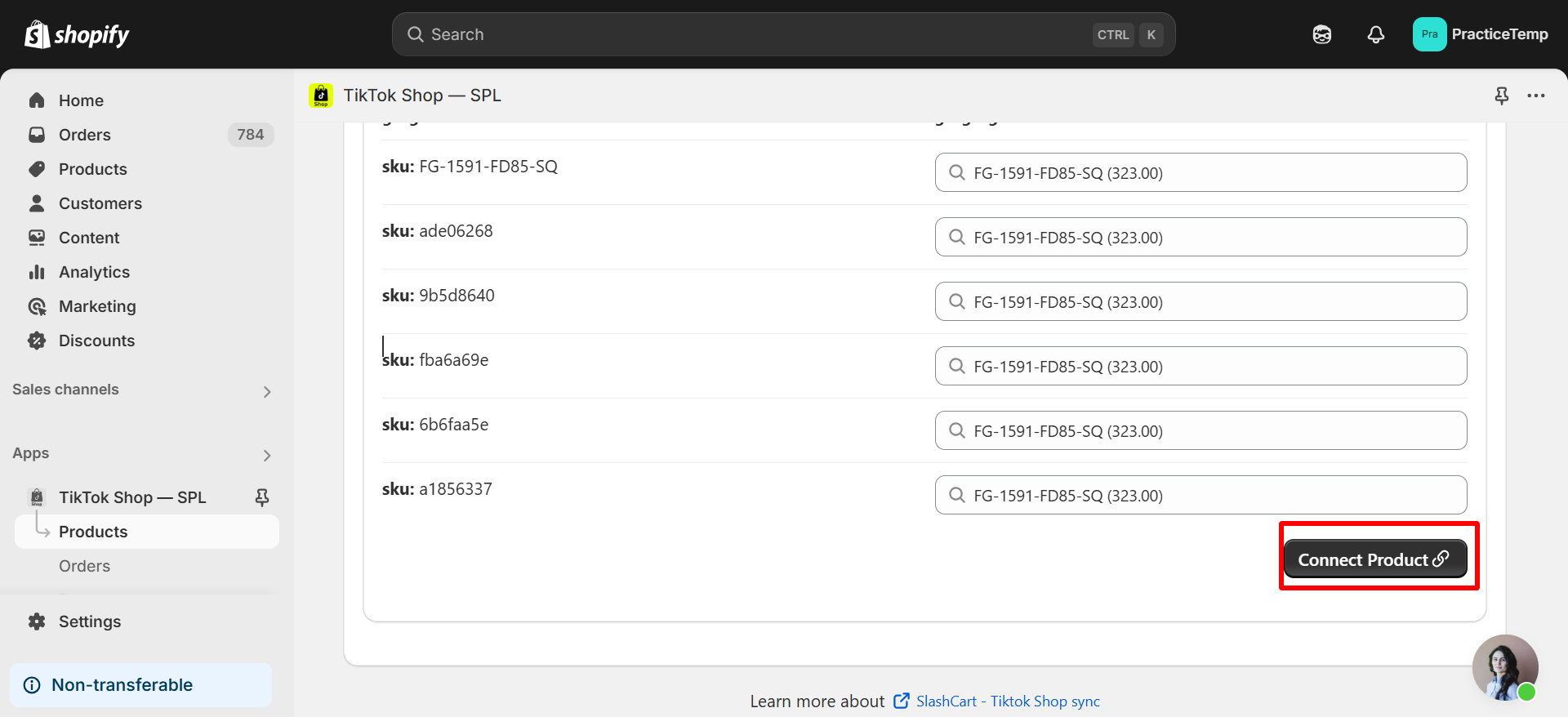Viewport: 1568px width, 717px height.
Task: Open the product selector for sku ade06268
Action: click(x=1200, y=238)
